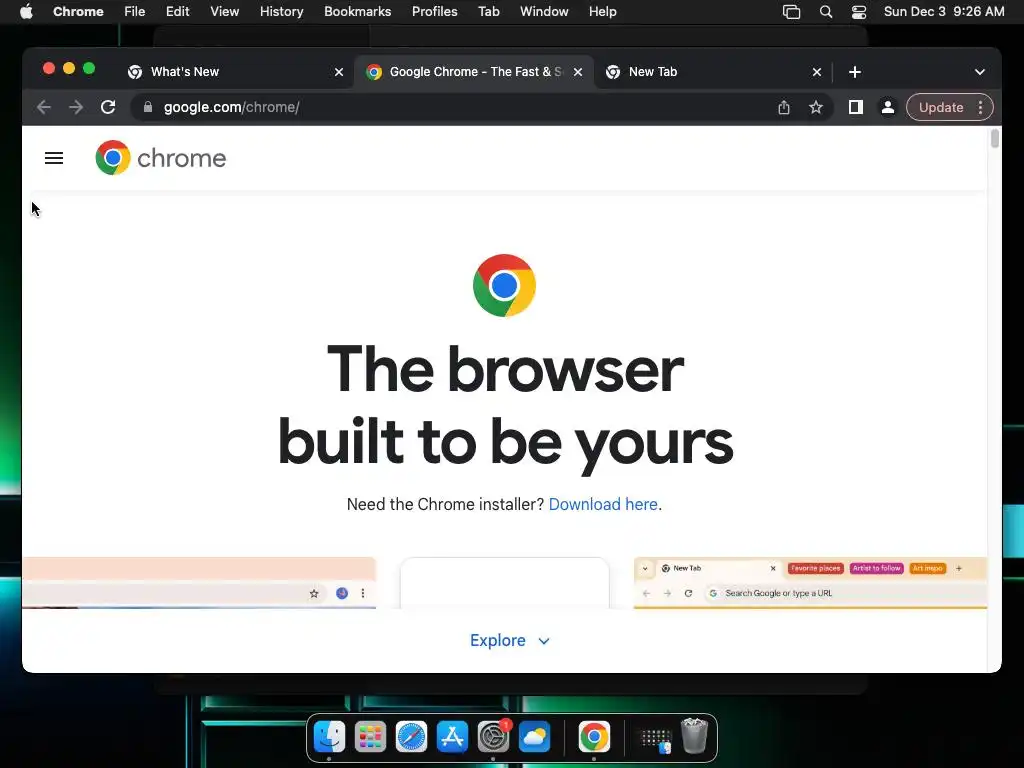
Task: Close the Google Chrome tab
Action: 578,72
